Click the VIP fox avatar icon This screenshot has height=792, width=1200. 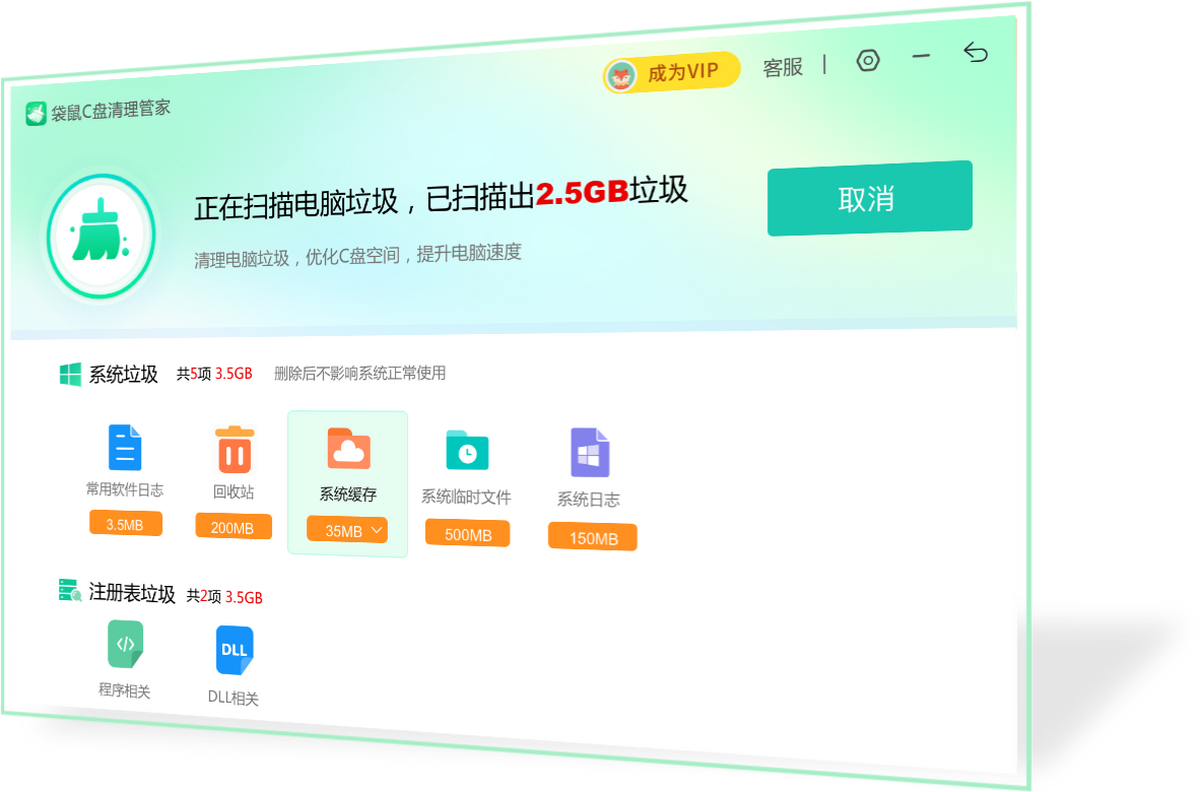click(x=621, y=76)
